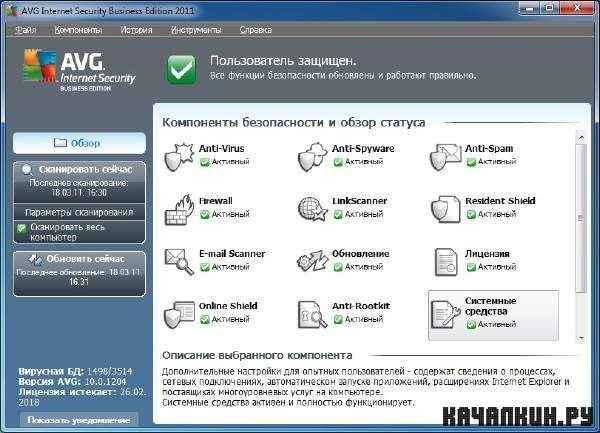Click the Лицензия истекает expiry line
The height and width of the screenshot is (433, 600).
(82, 397)
